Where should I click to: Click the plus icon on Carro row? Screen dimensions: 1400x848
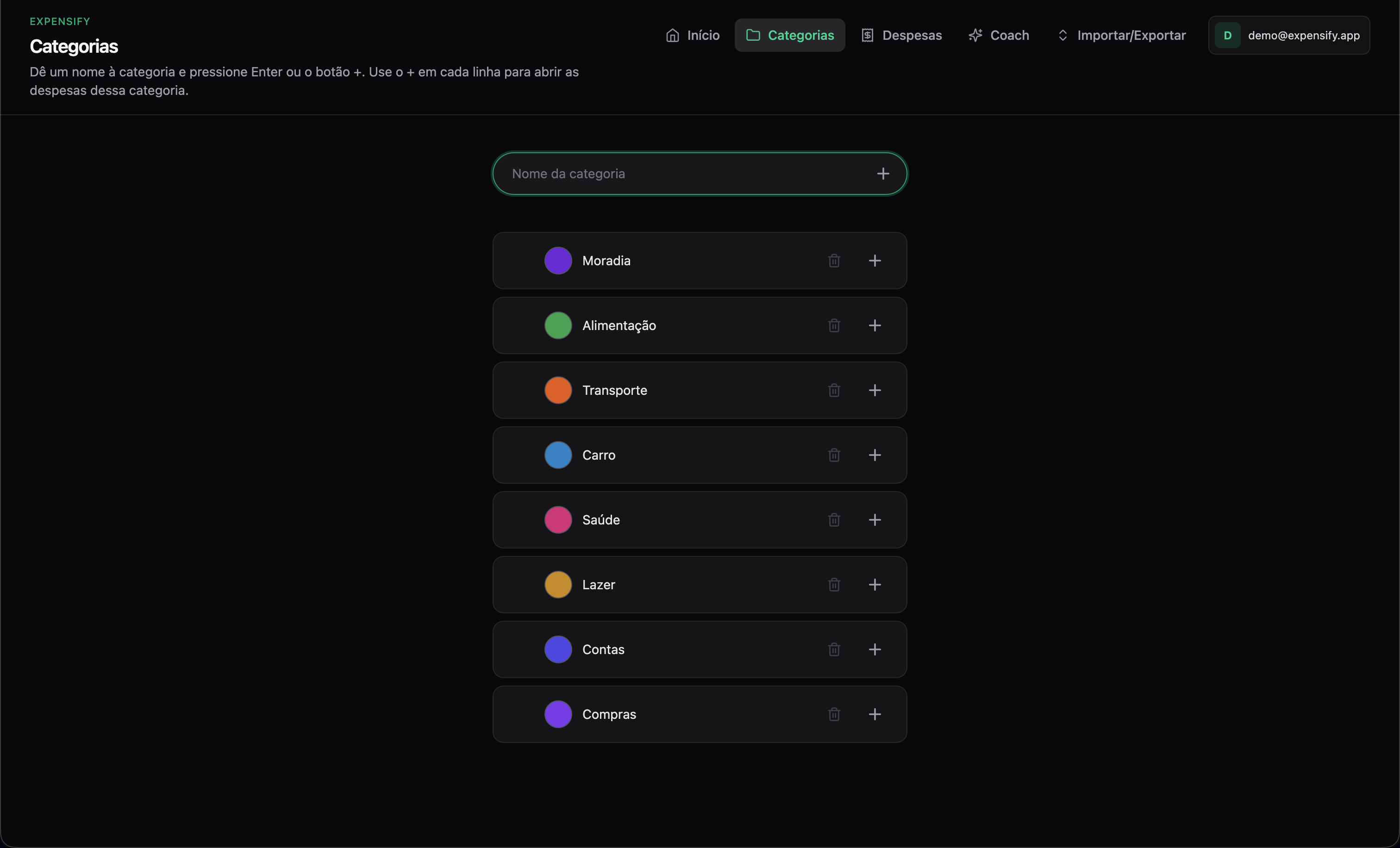[875, 455]
